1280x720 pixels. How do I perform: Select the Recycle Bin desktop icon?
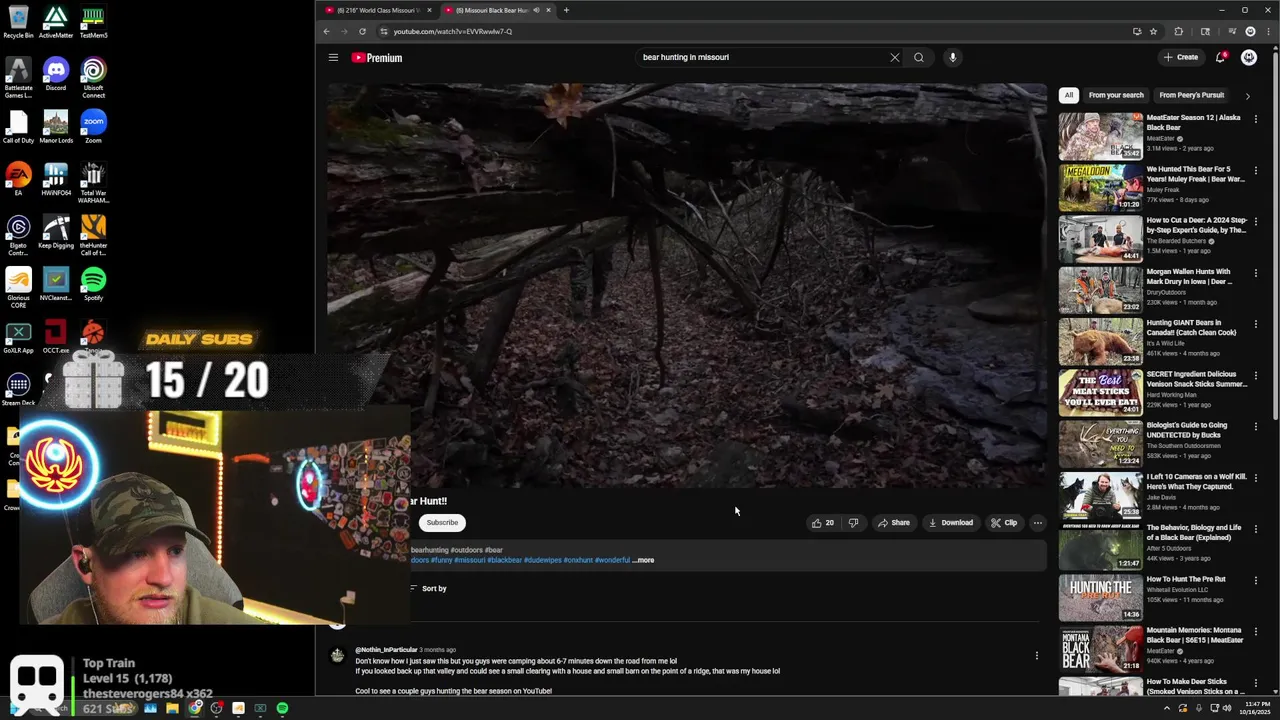coord(18,22)
